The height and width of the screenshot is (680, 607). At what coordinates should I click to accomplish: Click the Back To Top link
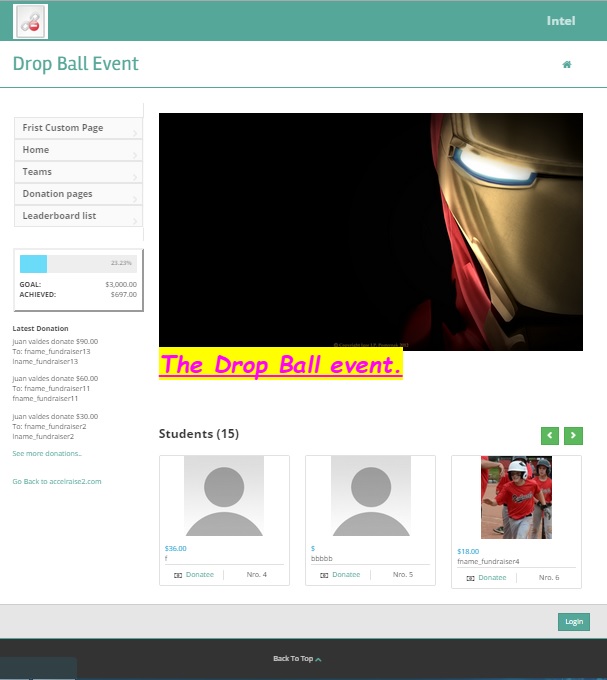point(293,659)
